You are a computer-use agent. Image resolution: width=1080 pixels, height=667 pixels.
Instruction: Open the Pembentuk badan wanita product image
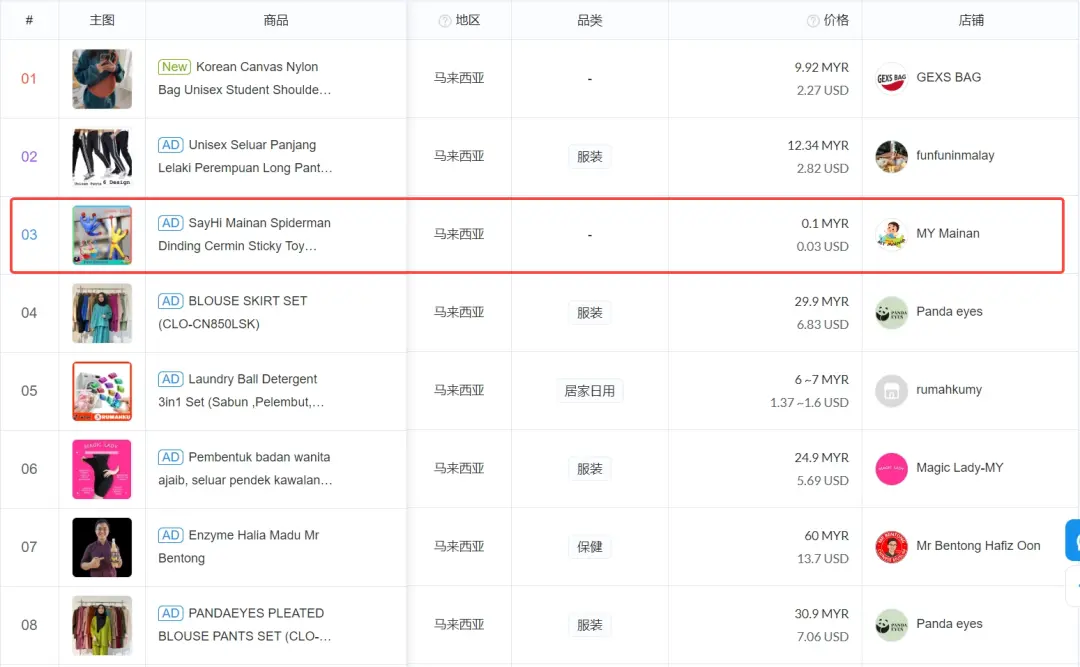pos(102,469)
